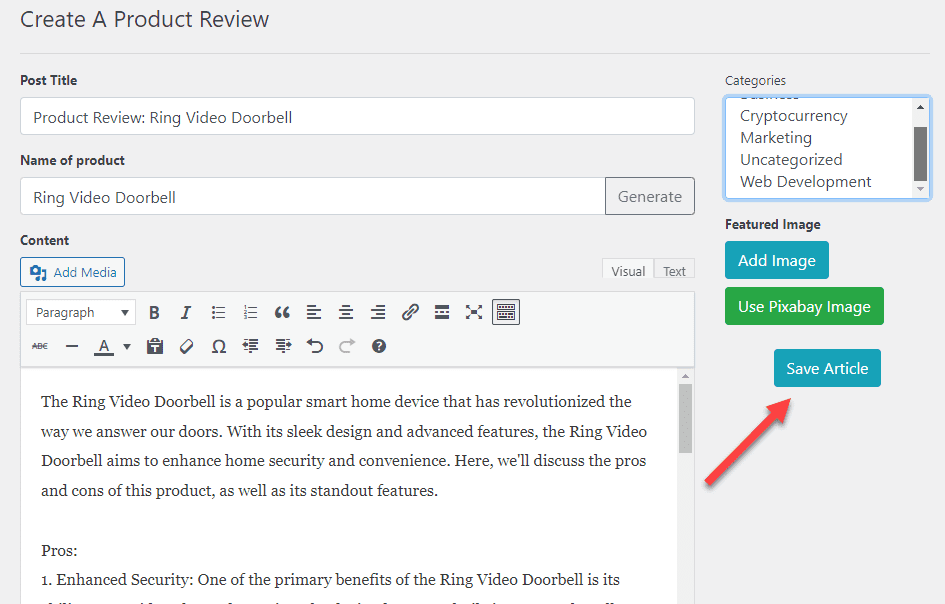This screenshot has width=945, height=604.
Task: Increase the paragraph indent
Action: [x=283, y=346]
